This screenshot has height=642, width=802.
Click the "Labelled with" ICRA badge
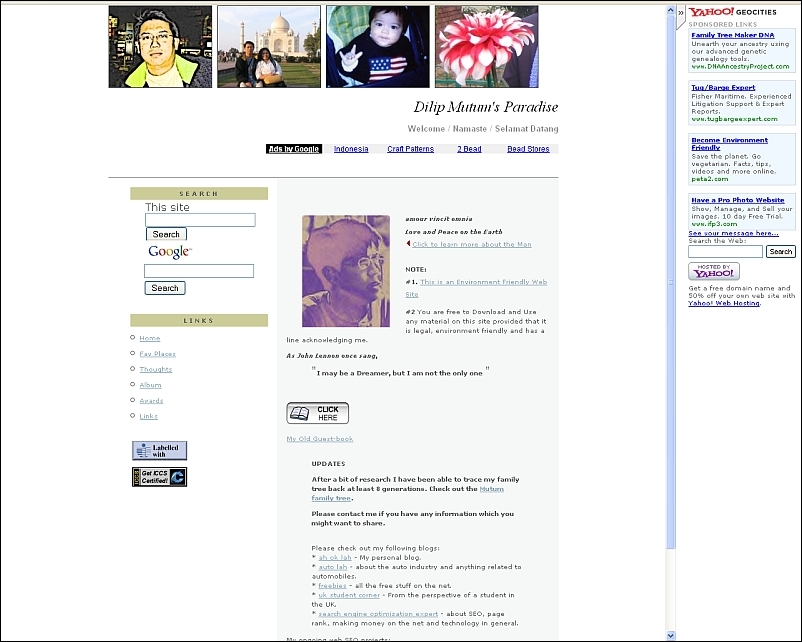[158, 450]
